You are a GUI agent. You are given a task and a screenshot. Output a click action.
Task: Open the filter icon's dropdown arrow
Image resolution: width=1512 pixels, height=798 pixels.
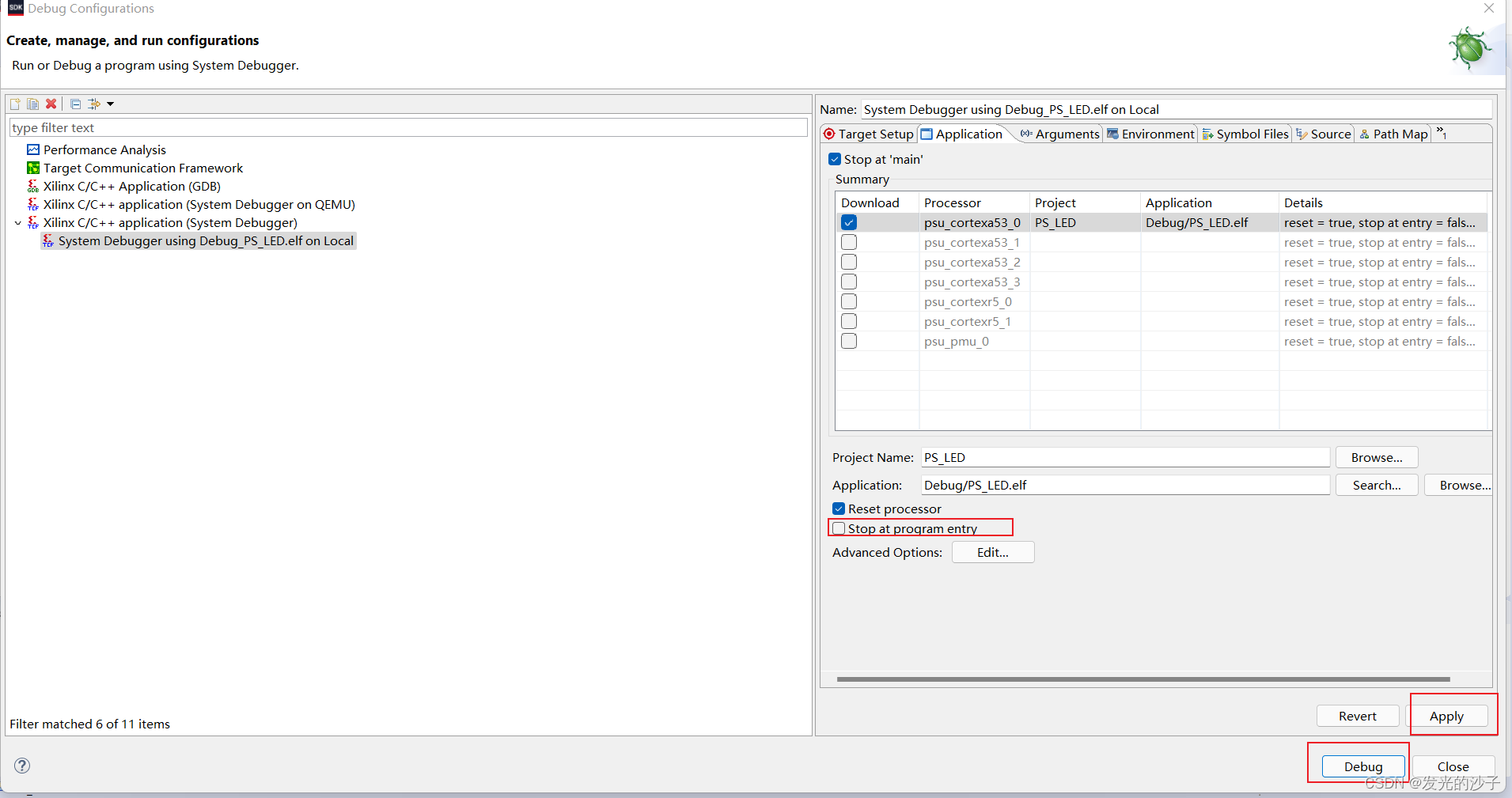(110, 104)
